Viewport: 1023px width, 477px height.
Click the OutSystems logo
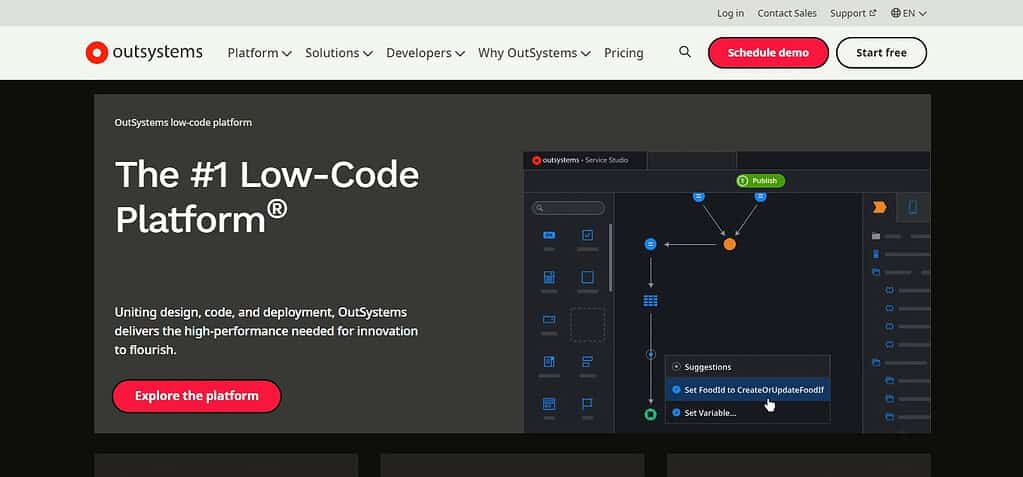144,53
